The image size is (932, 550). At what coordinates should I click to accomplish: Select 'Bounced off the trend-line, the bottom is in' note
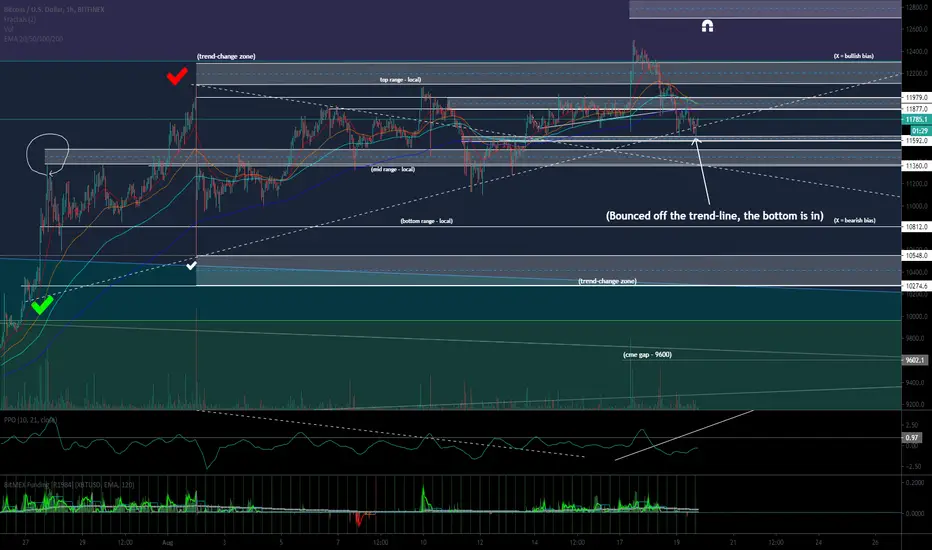click(x=714, y=216)
